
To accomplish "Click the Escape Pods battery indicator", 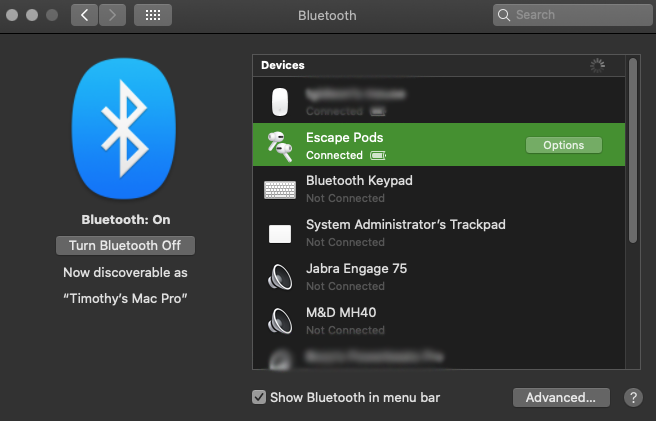I will [378, 156].
